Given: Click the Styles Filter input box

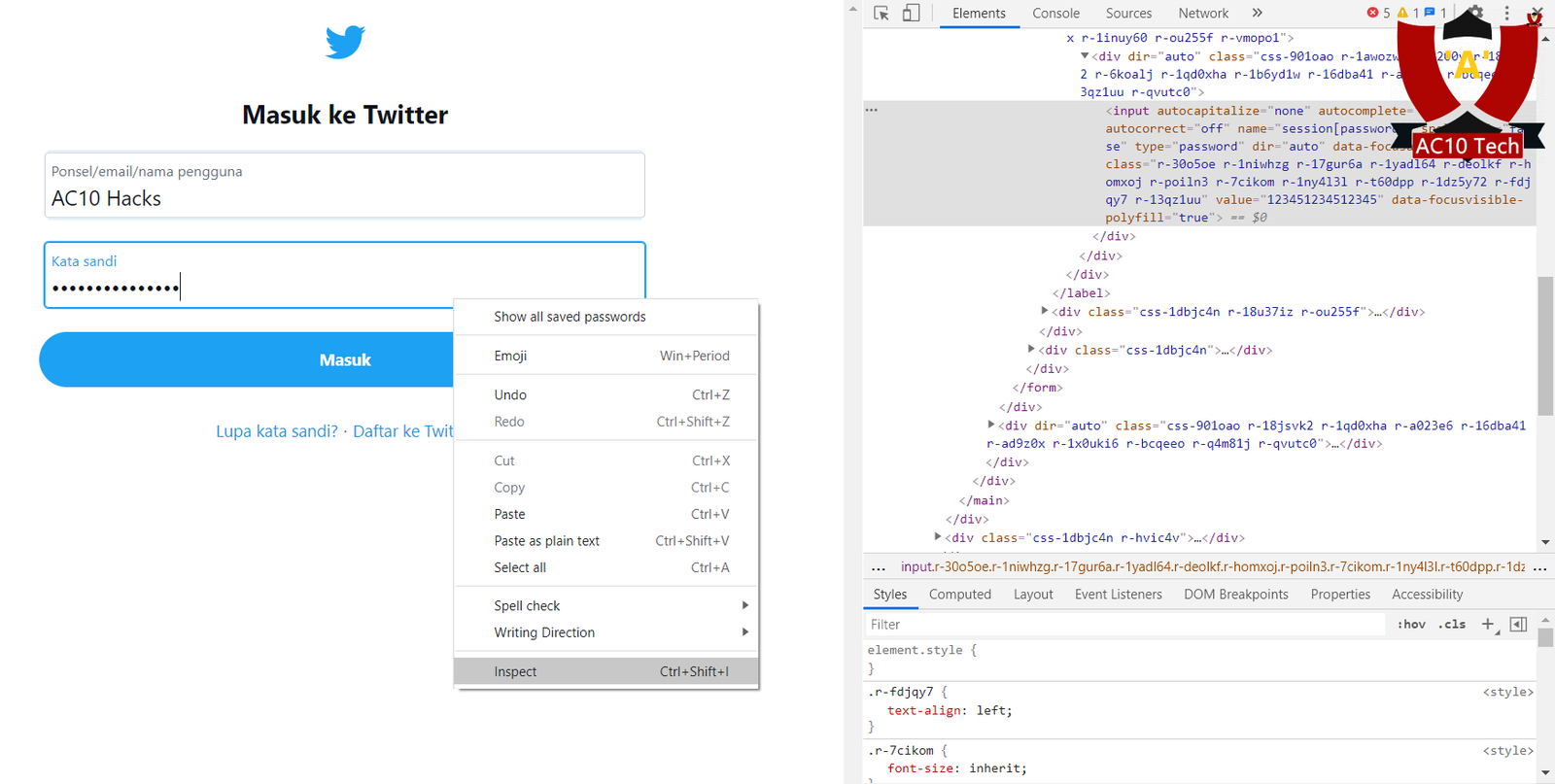Looking at the screenshot, I should click(1125, 625).
